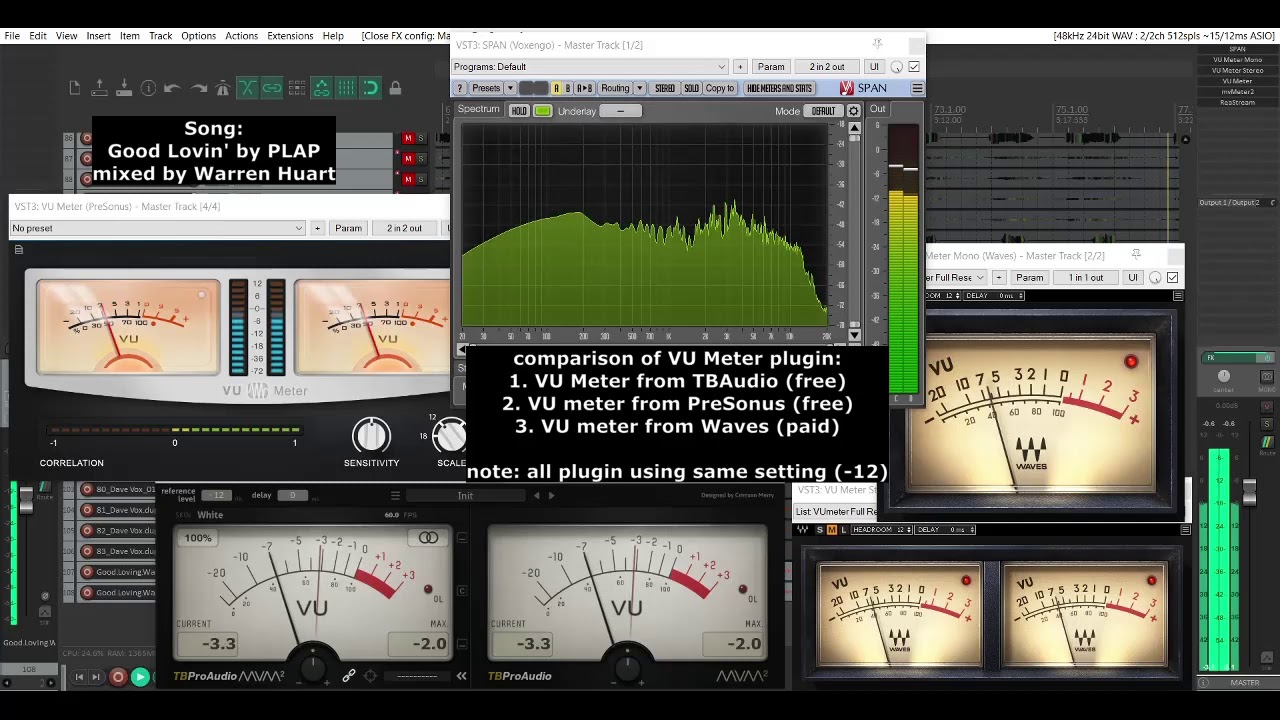Click TBProAudio stereo link rings icon
1280x720 pixels.
coord(428,538)
